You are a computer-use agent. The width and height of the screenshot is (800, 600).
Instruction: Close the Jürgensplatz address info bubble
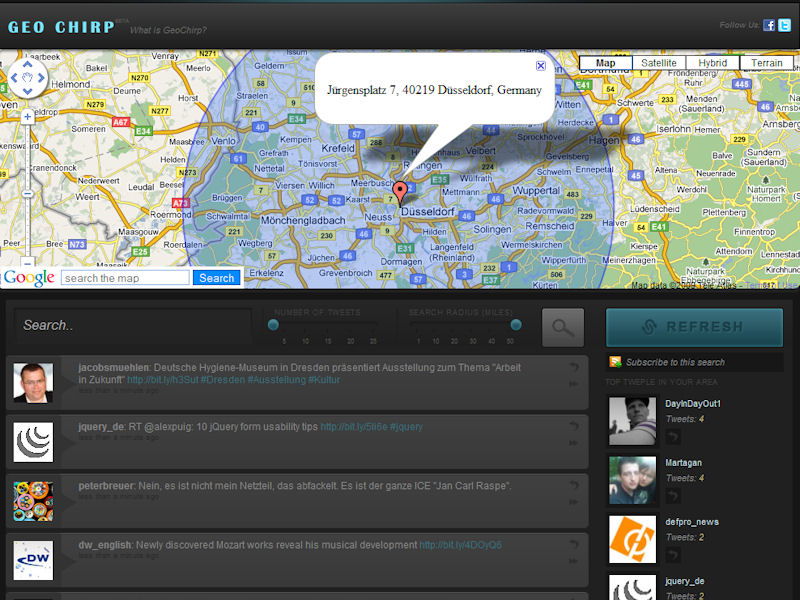(541, 66)
